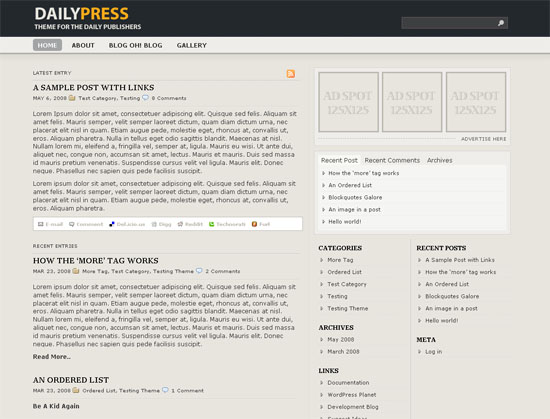The image size is (550, 419).
Task: Open An Ordered List post title
Action: [71, 380]
